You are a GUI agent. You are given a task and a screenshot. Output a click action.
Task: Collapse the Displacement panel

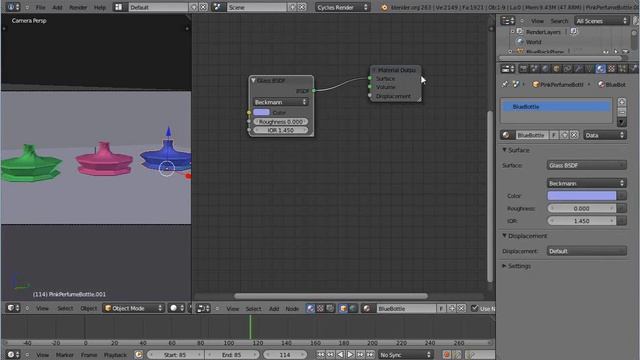click(504, 236)
